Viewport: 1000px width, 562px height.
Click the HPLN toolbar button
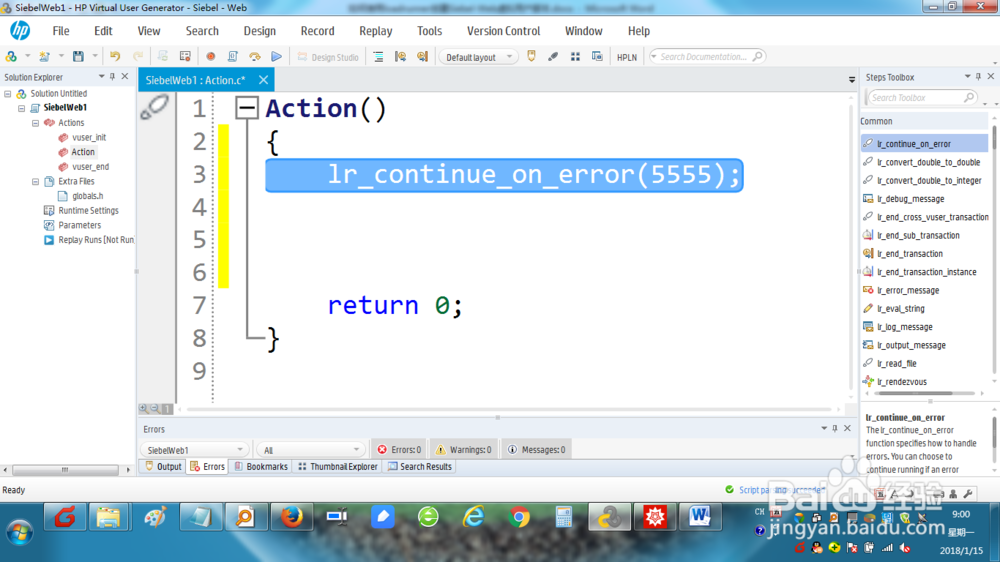point(627,57)
